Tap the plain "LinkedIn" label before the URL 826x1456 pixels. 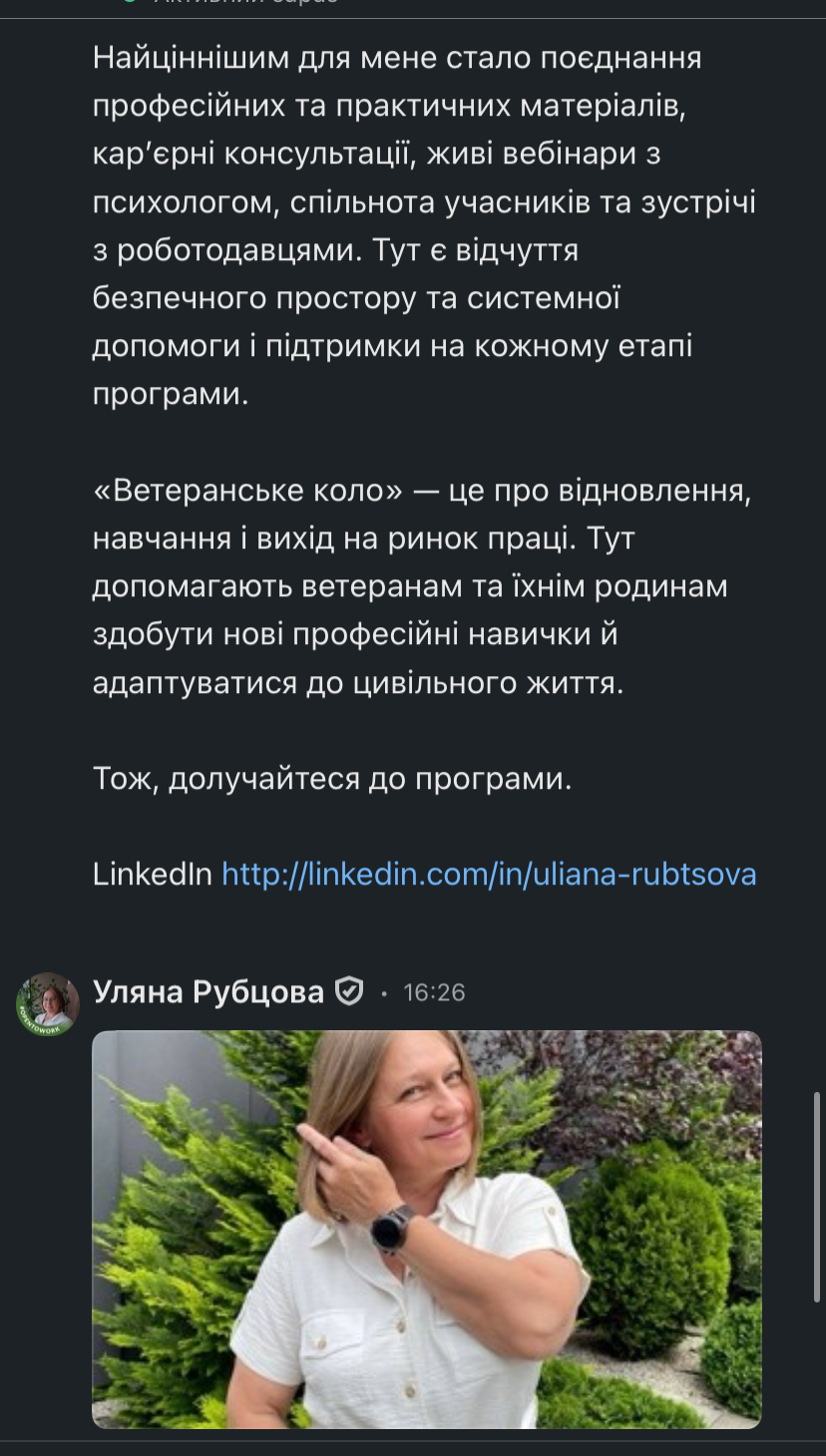pyautogui.click(x=152, y=875)
